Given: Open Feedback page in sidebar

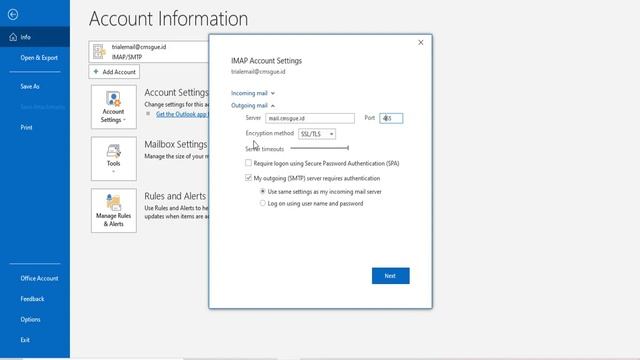Looking at the screenshot, I should coord(32,299).
